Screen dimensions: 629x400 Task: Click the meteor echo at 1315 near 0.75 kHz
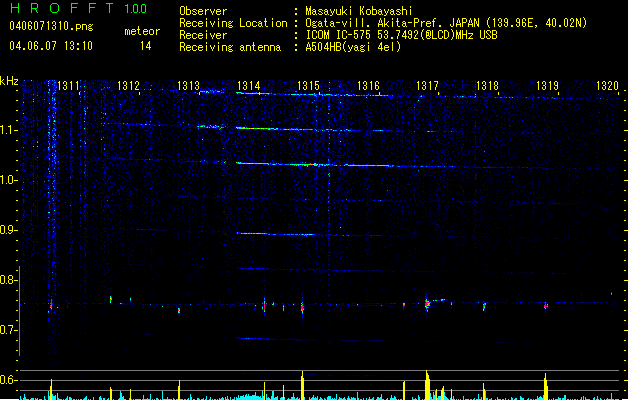[x=302, y=307]
